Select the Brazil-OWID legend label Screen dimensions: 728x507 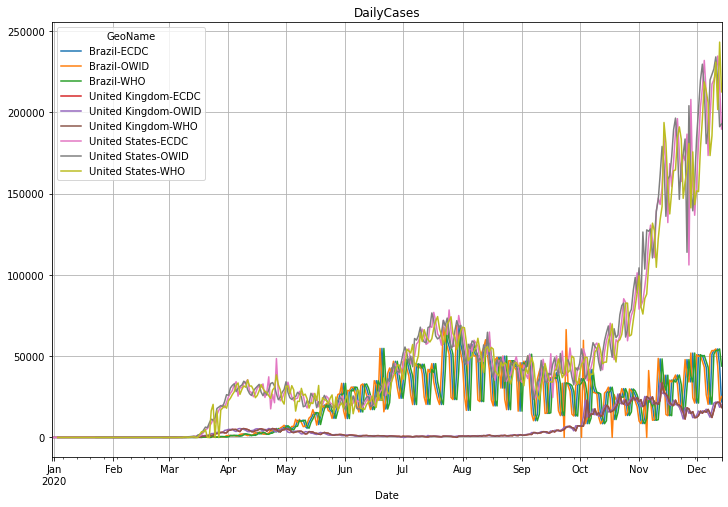click(119, 66)
